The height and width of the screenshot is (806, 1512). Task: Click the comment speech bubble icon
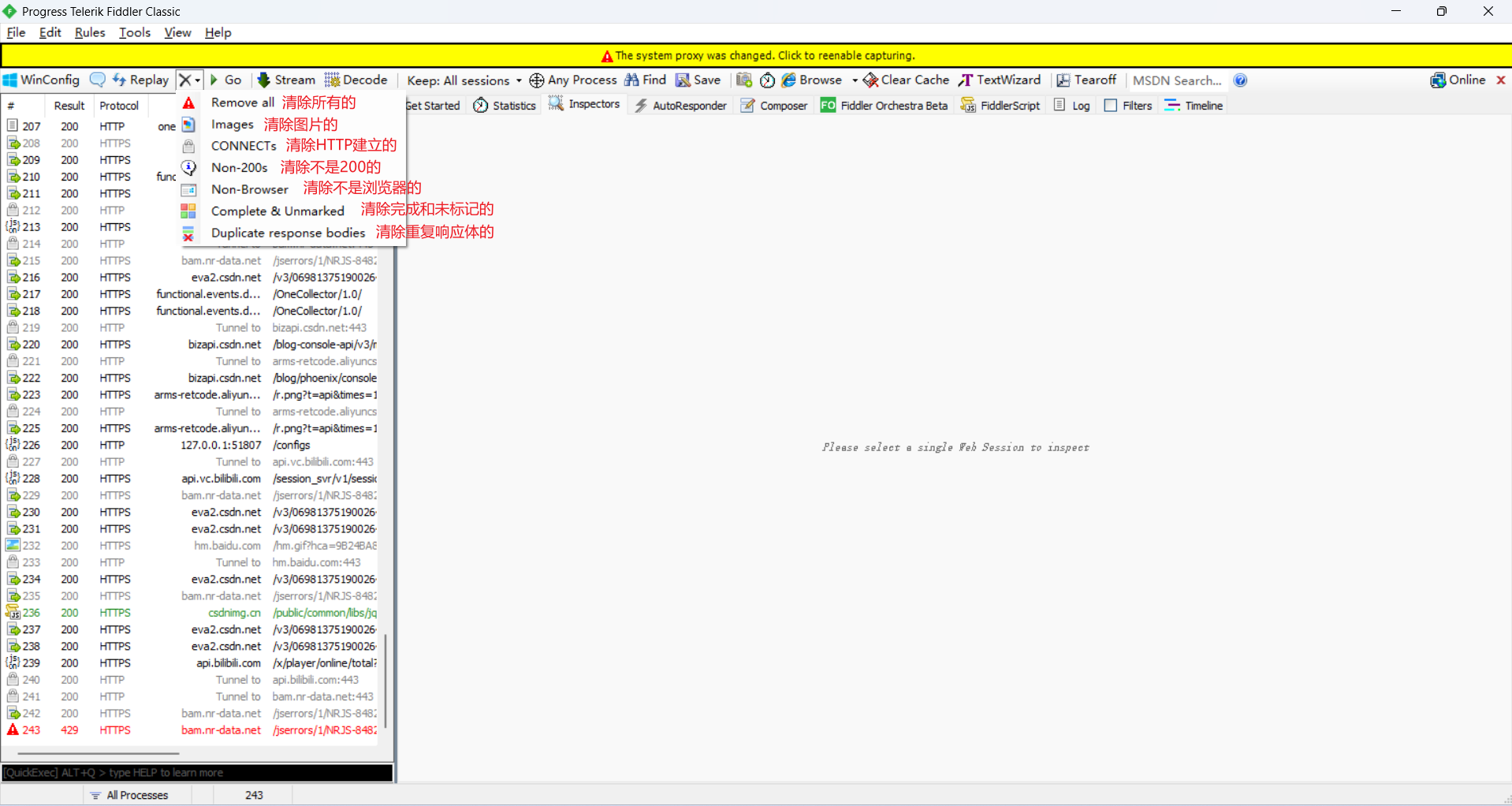click(x=98, y=80)
